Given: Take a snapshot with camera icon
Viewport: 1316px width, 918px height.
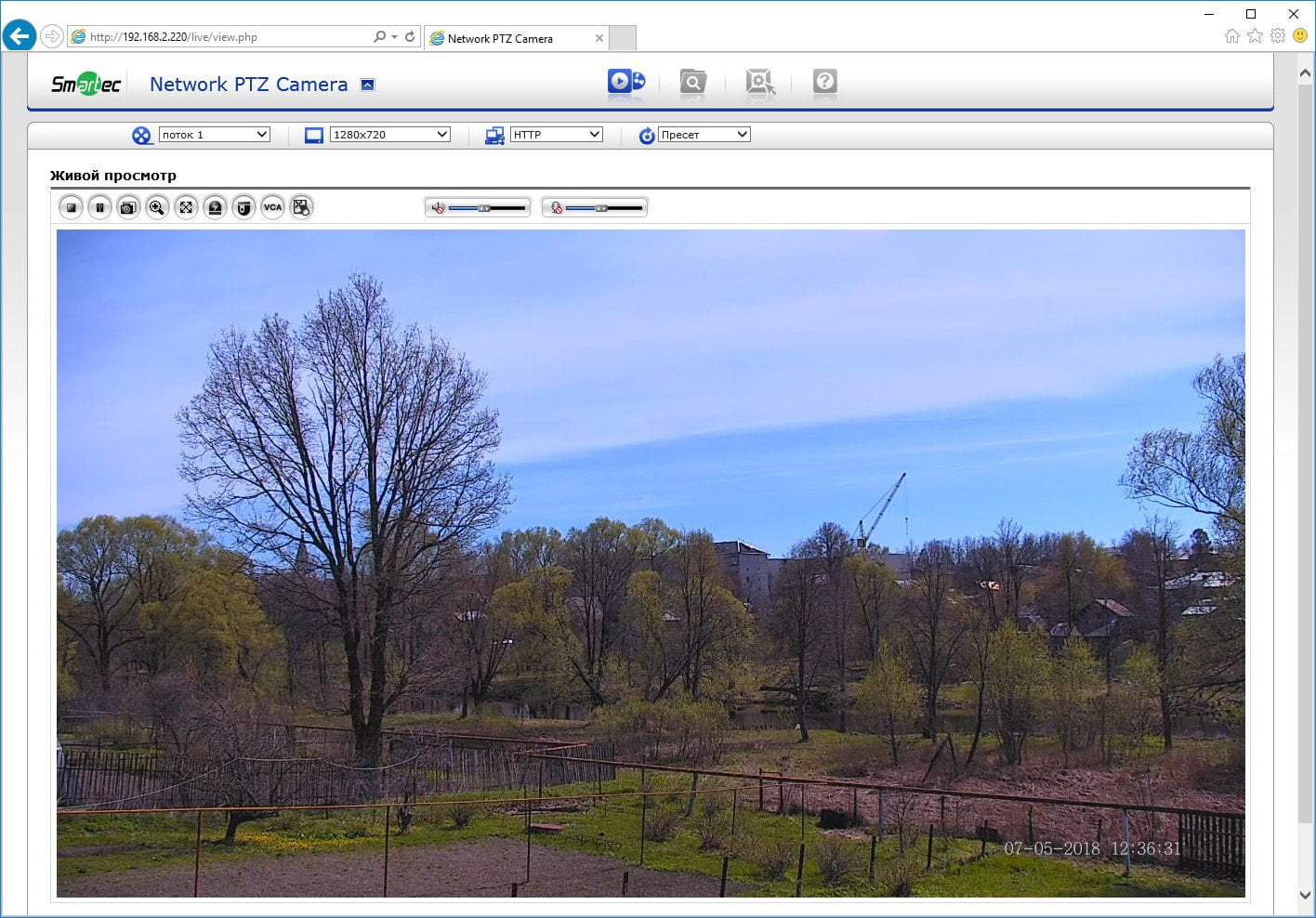Looking at the screenshot, I should pos(128,207).
